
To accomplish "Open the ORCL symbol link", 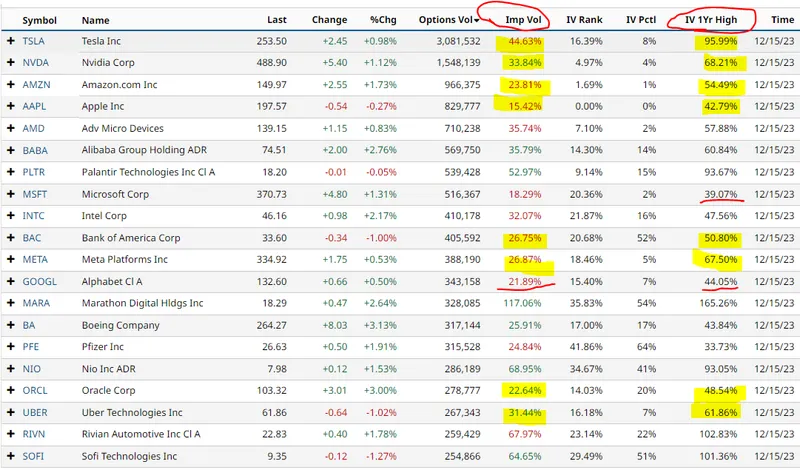I will [x=35, y=390].
